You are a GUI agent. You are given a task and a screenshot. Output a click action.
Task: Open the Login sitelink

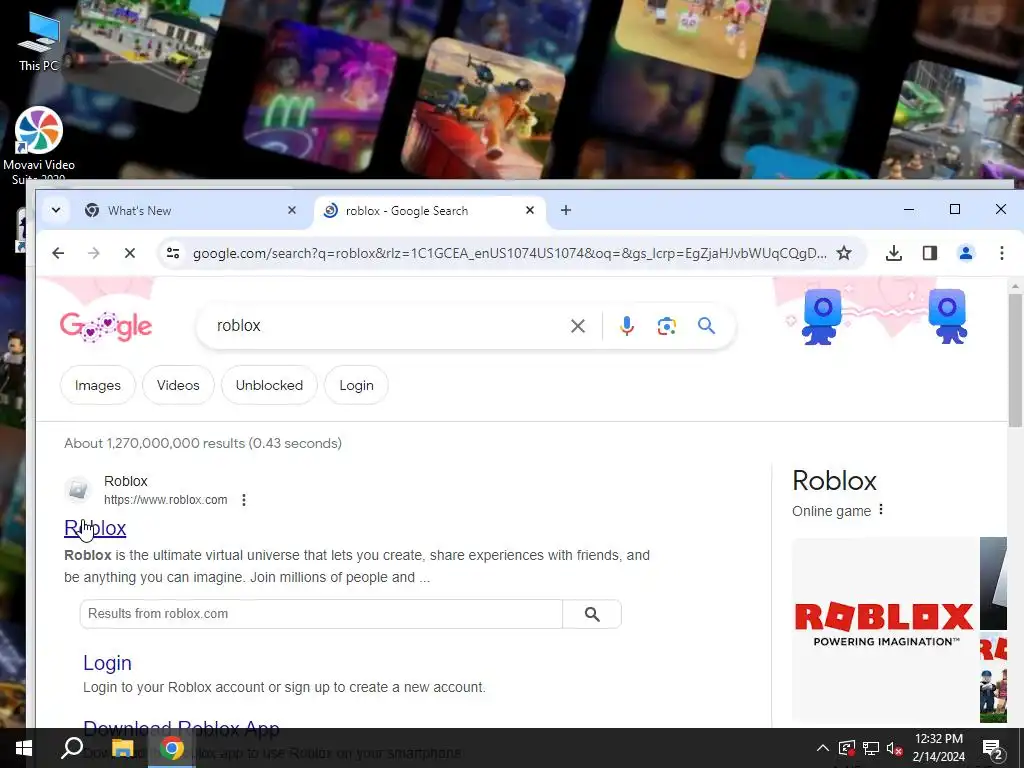tap(107, 663)
